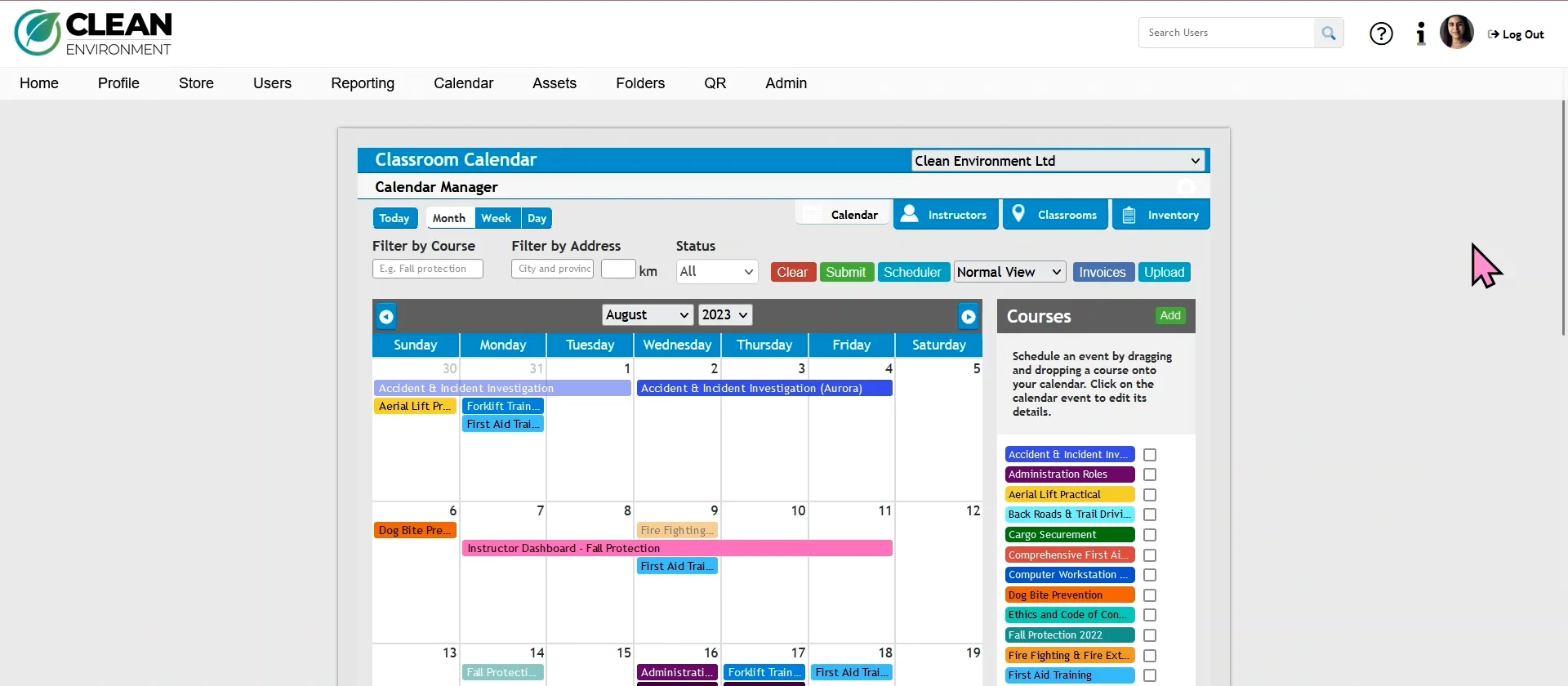Viewport: 1568px width, 686px height.
Task: Click the info icon in header
Action: click(1421, 33)
